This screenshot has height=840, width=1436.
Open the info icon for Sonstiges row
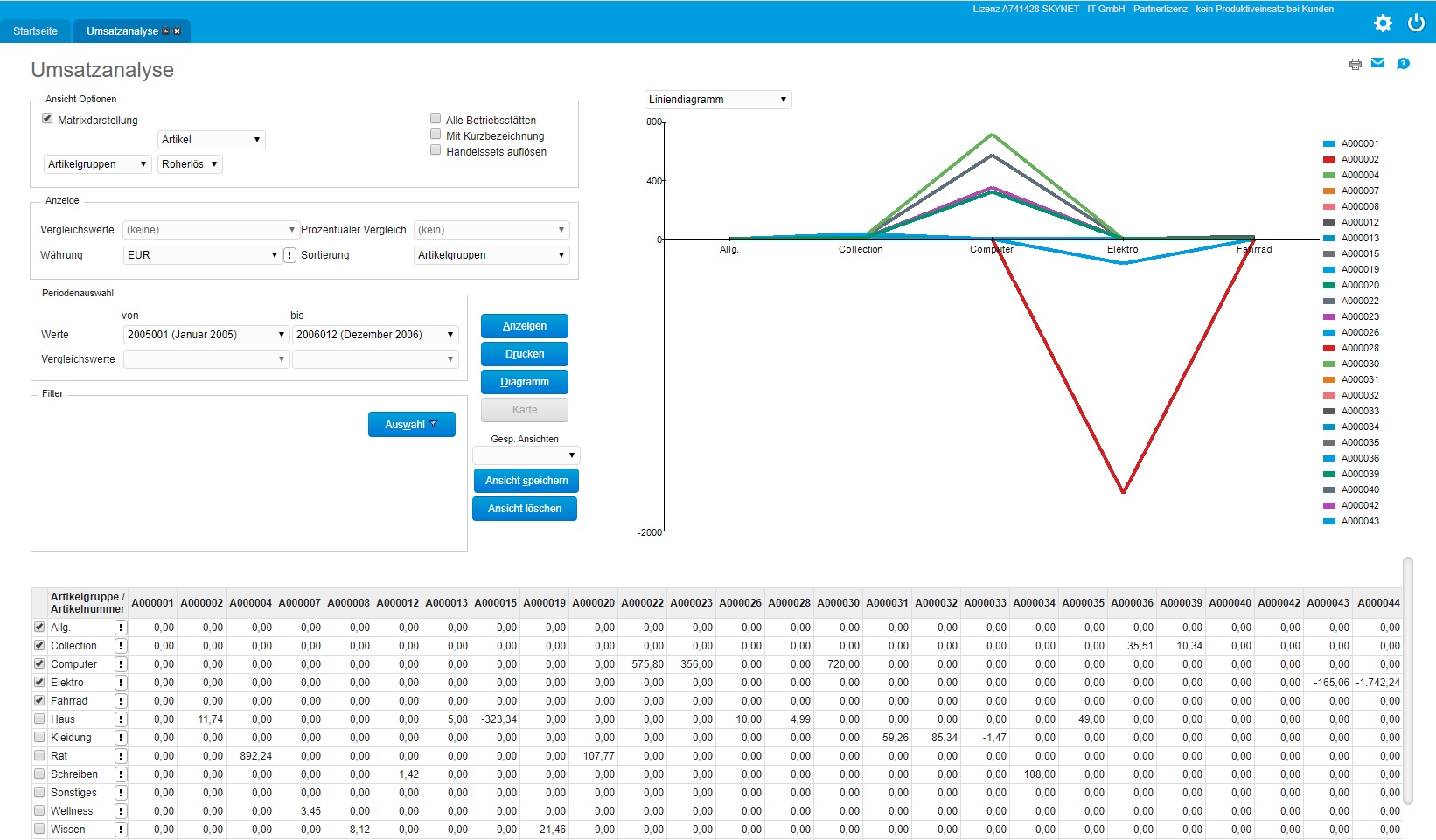pyautogui.click(x=121, y=793)
